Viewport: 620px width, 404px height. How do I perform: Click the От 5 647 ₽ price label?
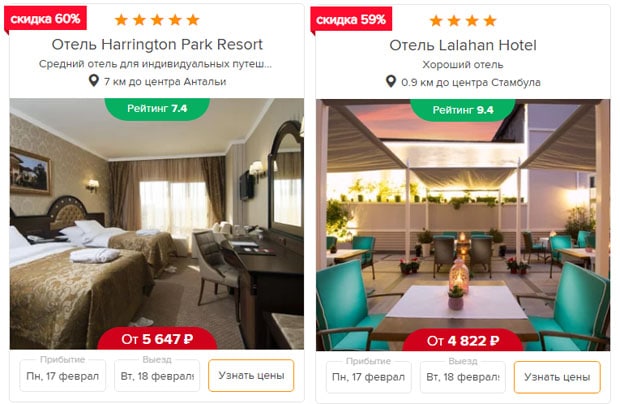(157, 338)
